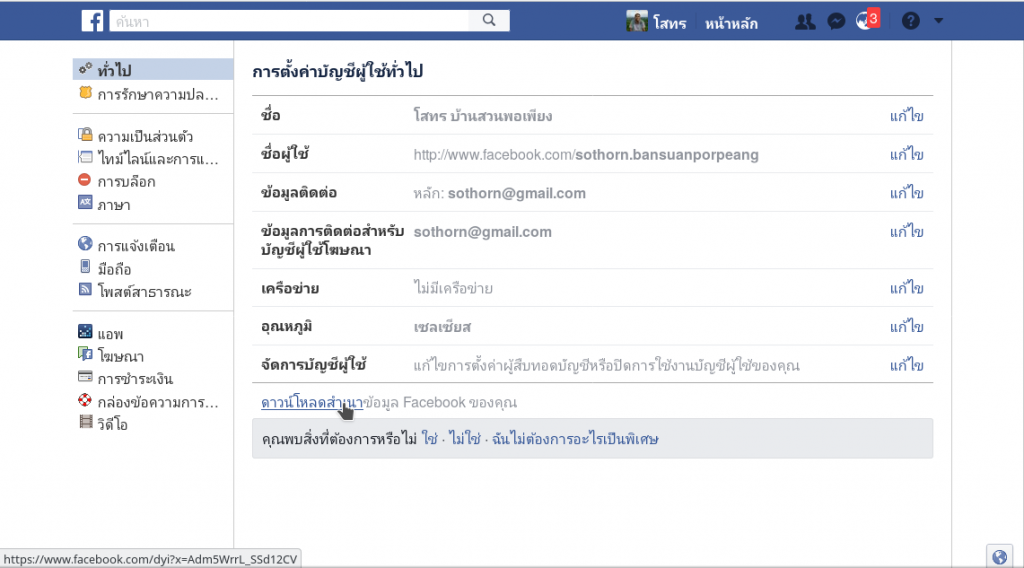Open โพสต์สาธารณะ public posts settings
Viewport: 1024px width, 568px height.
tap(144, 292)
